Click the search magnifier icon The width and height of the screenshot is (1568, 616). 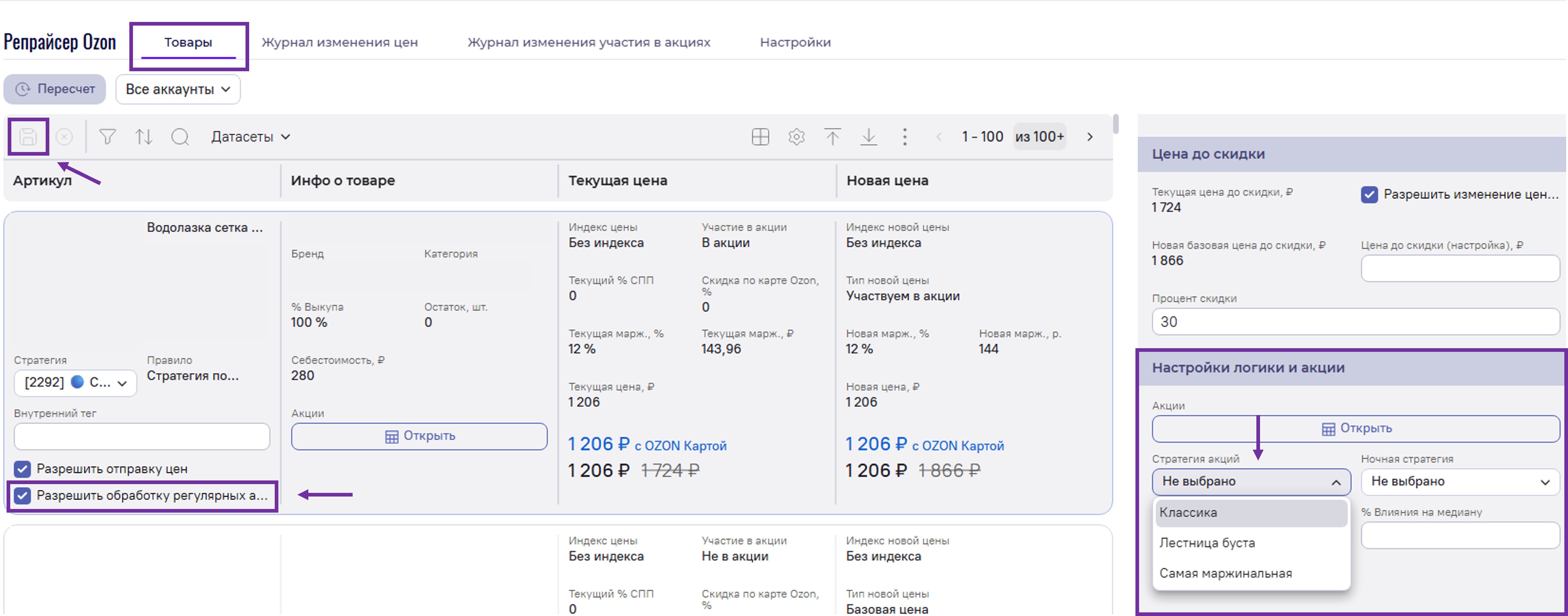[180, 137]
